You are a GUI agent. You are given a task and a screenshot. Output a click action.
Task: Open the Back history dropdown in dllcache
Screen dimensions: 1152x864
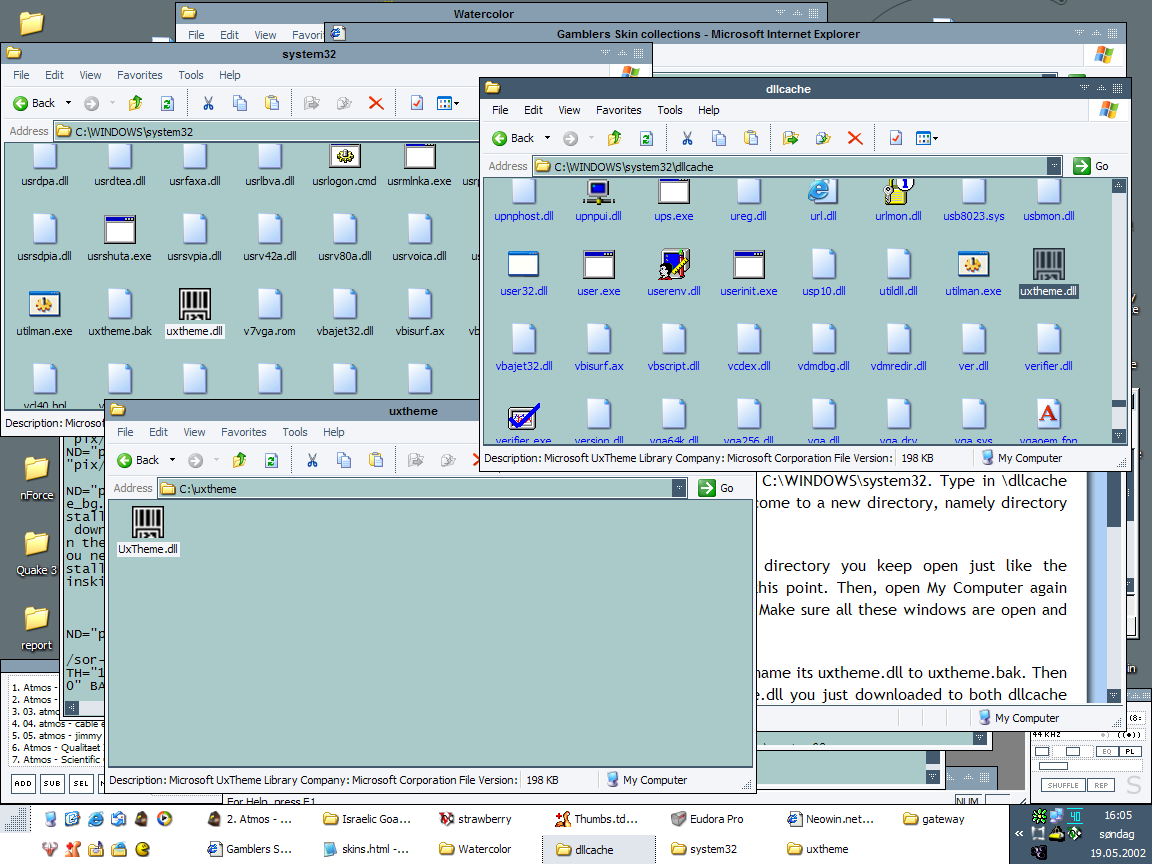pyautogui.click(x=547, y=138)
